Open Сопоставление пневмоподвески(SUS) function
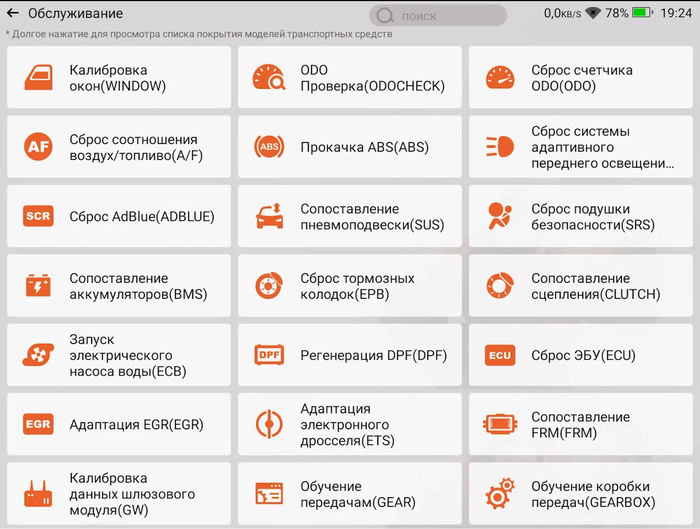This screenshot has width=700, height=529. pyautogui.click(x=349, y=217)
